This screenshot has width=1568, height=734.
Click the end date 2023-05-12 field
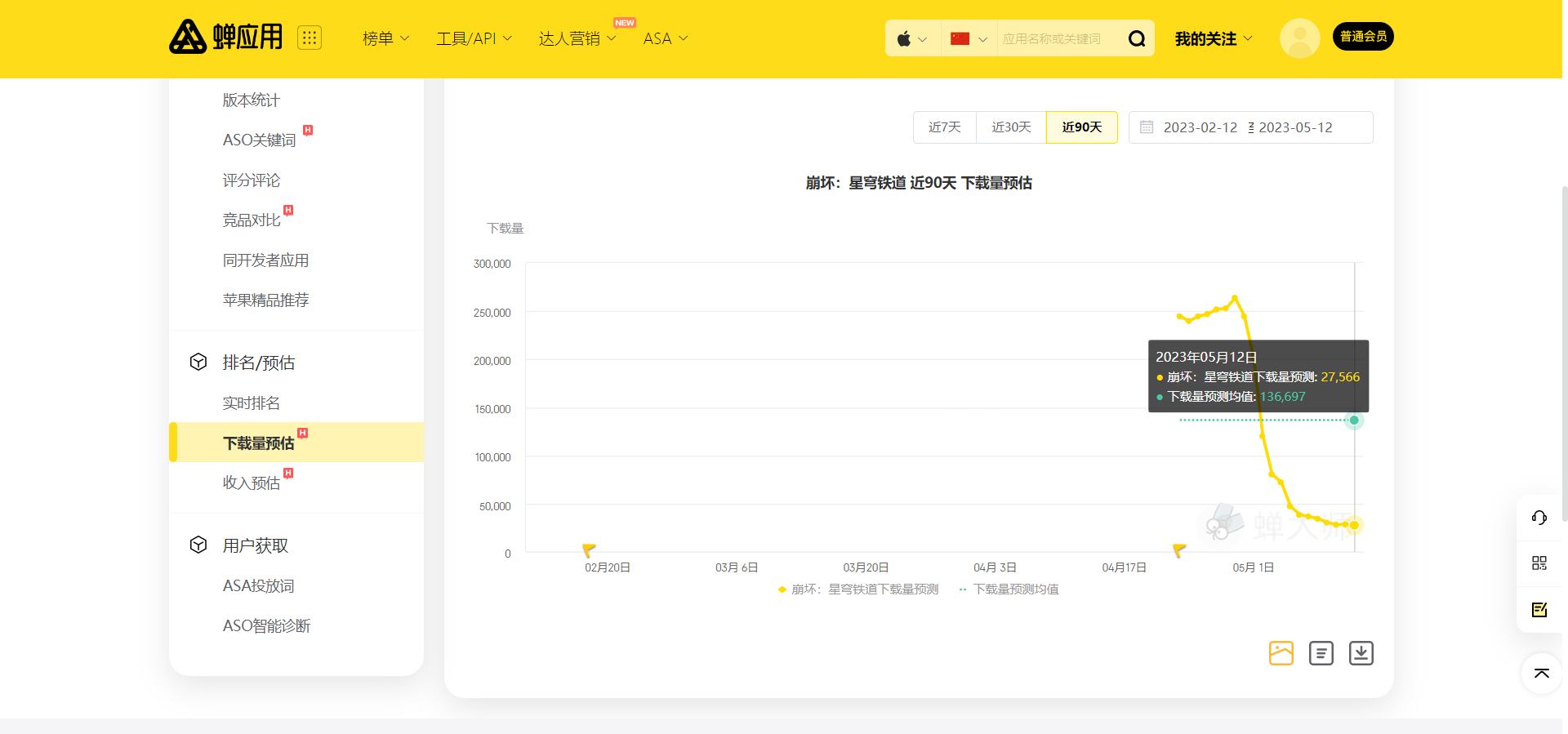click(1295, 127)
